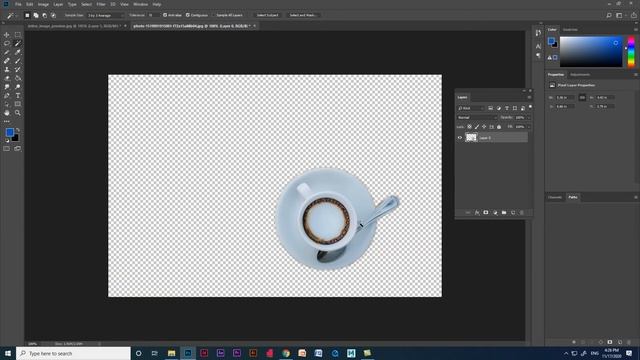Screen dimensions: 640x360
Task: Open the Edit Toolbar three-dots menu
Action: point(7,121)
